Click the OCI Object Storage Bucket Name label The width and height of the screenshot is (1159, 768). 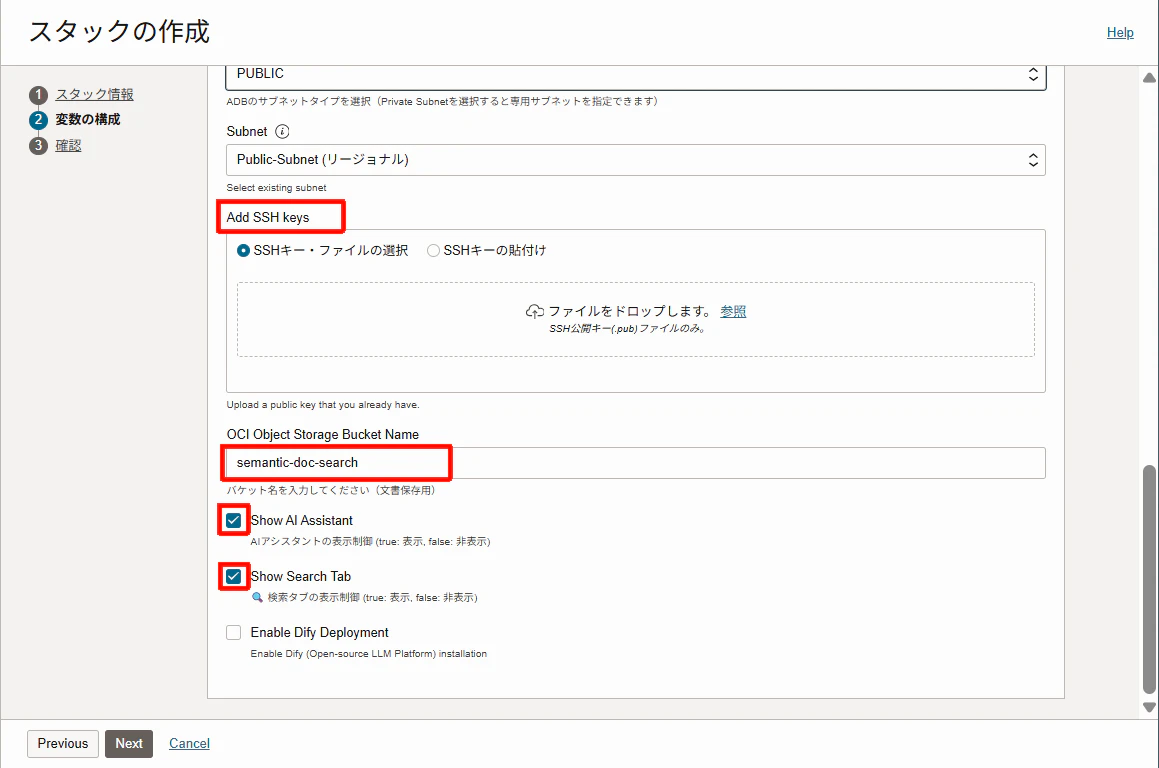tap(323, 435)
